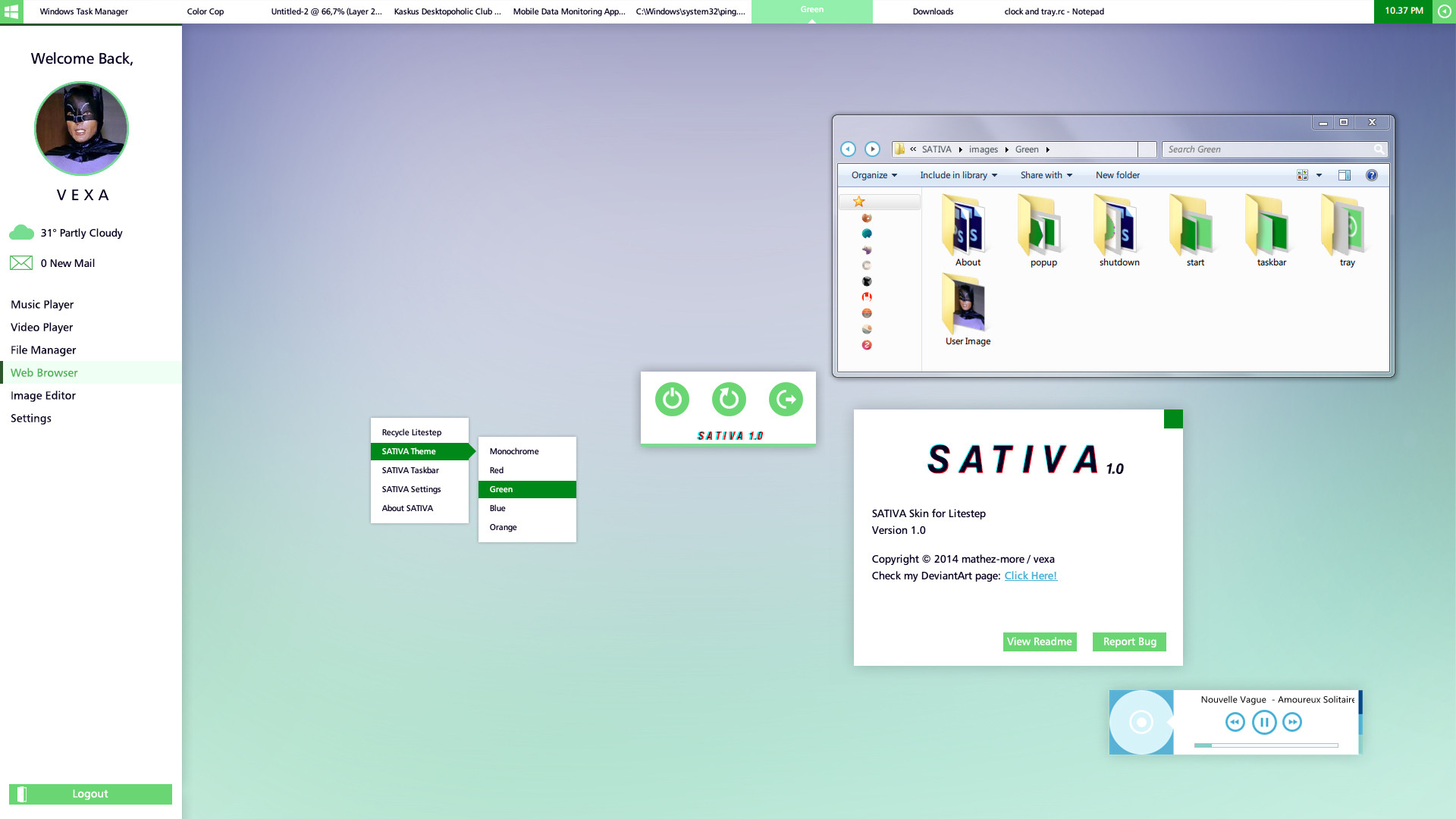The height and width of the screenshot is (819, 1456).
Task: Open the tray folder
Action: tap(1347, 230)
